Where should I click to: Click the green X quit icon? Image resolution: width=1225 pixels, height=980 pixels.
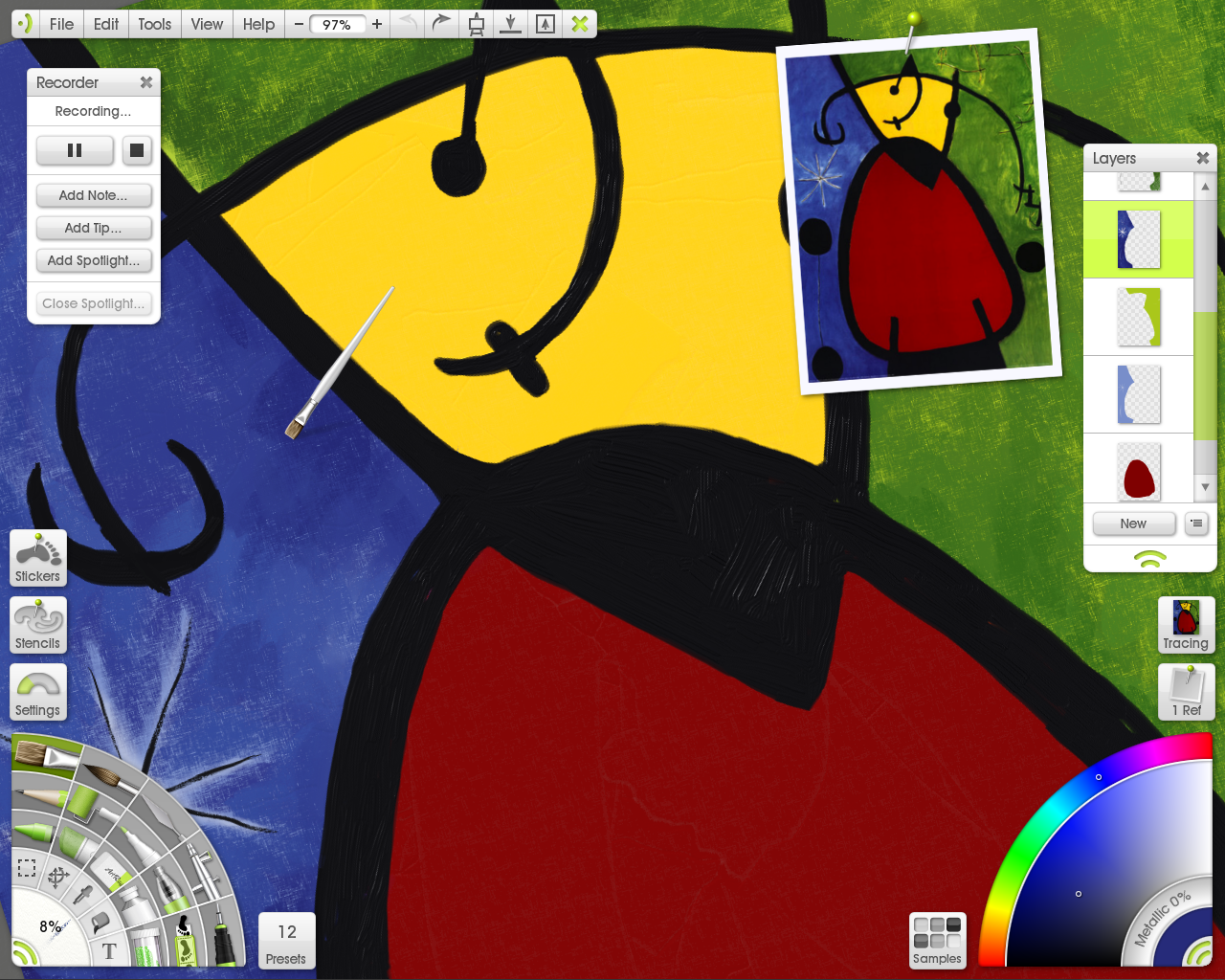point(580,24)
